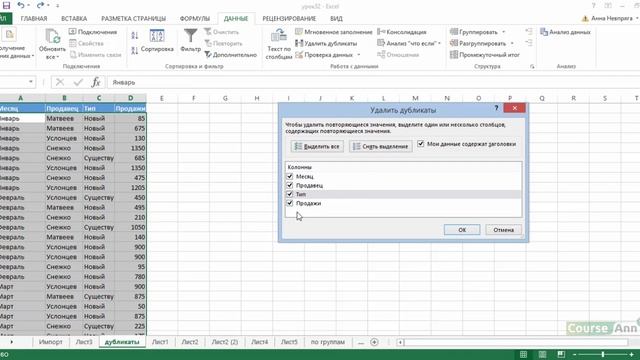Confirm the dialog with OK
Viewport: 640px width, 360px height.
tap(462, 230)
